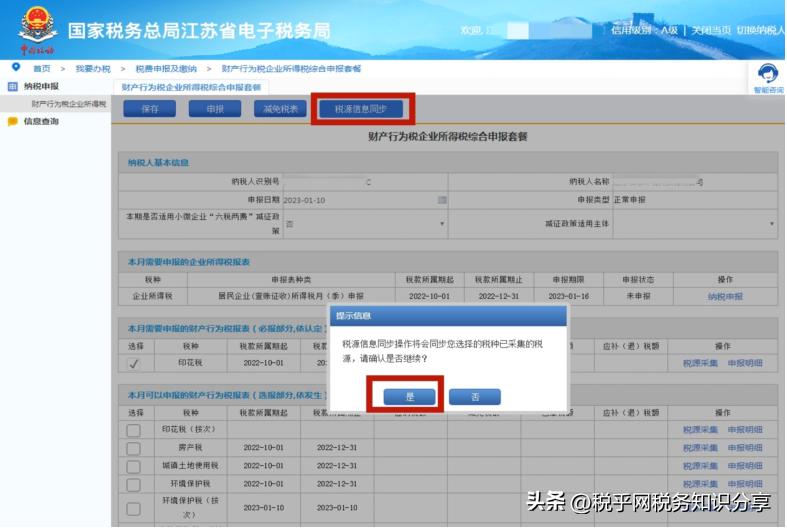This screenshot has width=787, height=528.
Task: Click the 2023-01-16 申报期限 cell
Action: coord(569,296)
